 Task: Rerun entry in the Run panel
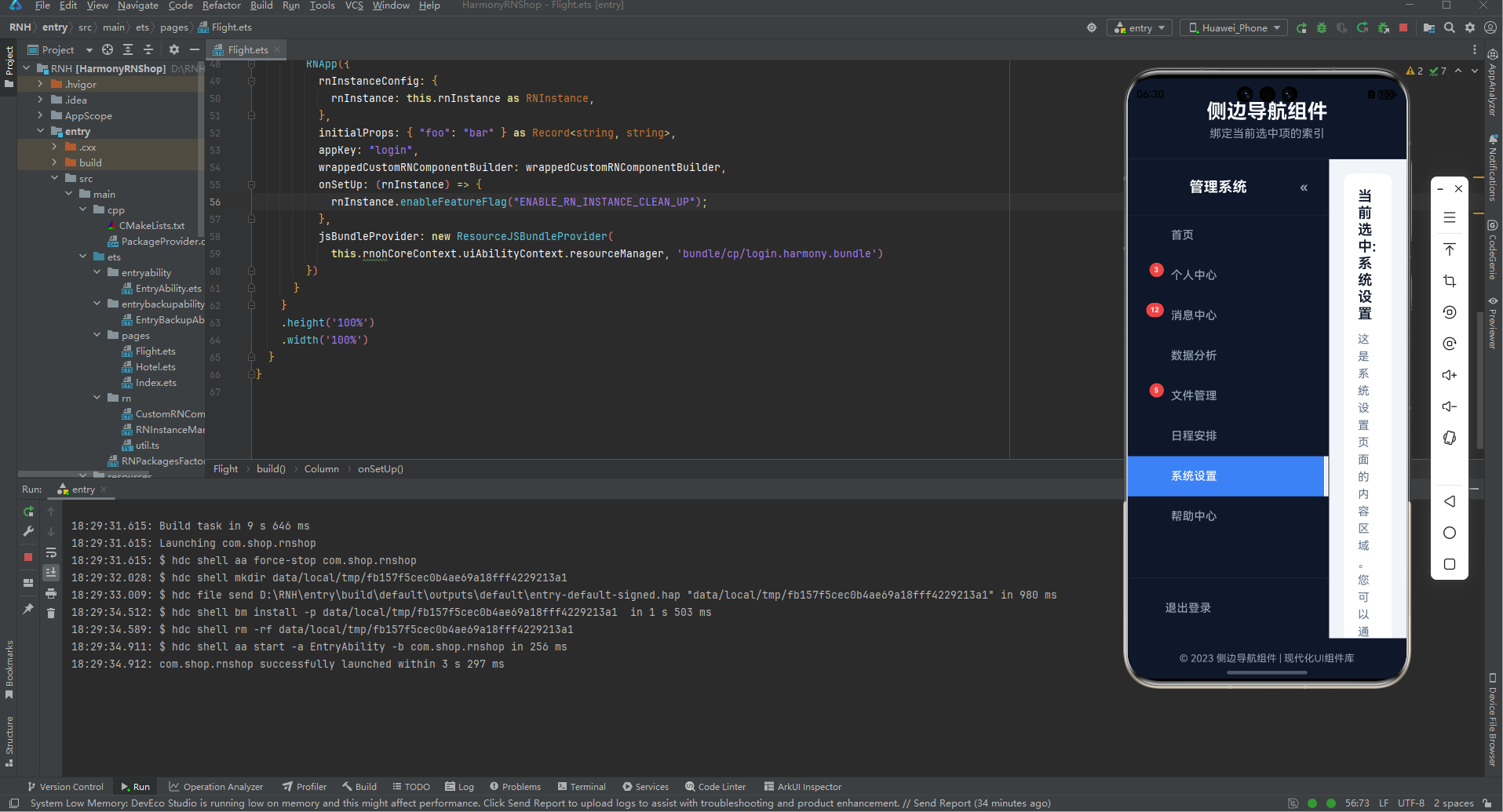click(x=28, y=512)
